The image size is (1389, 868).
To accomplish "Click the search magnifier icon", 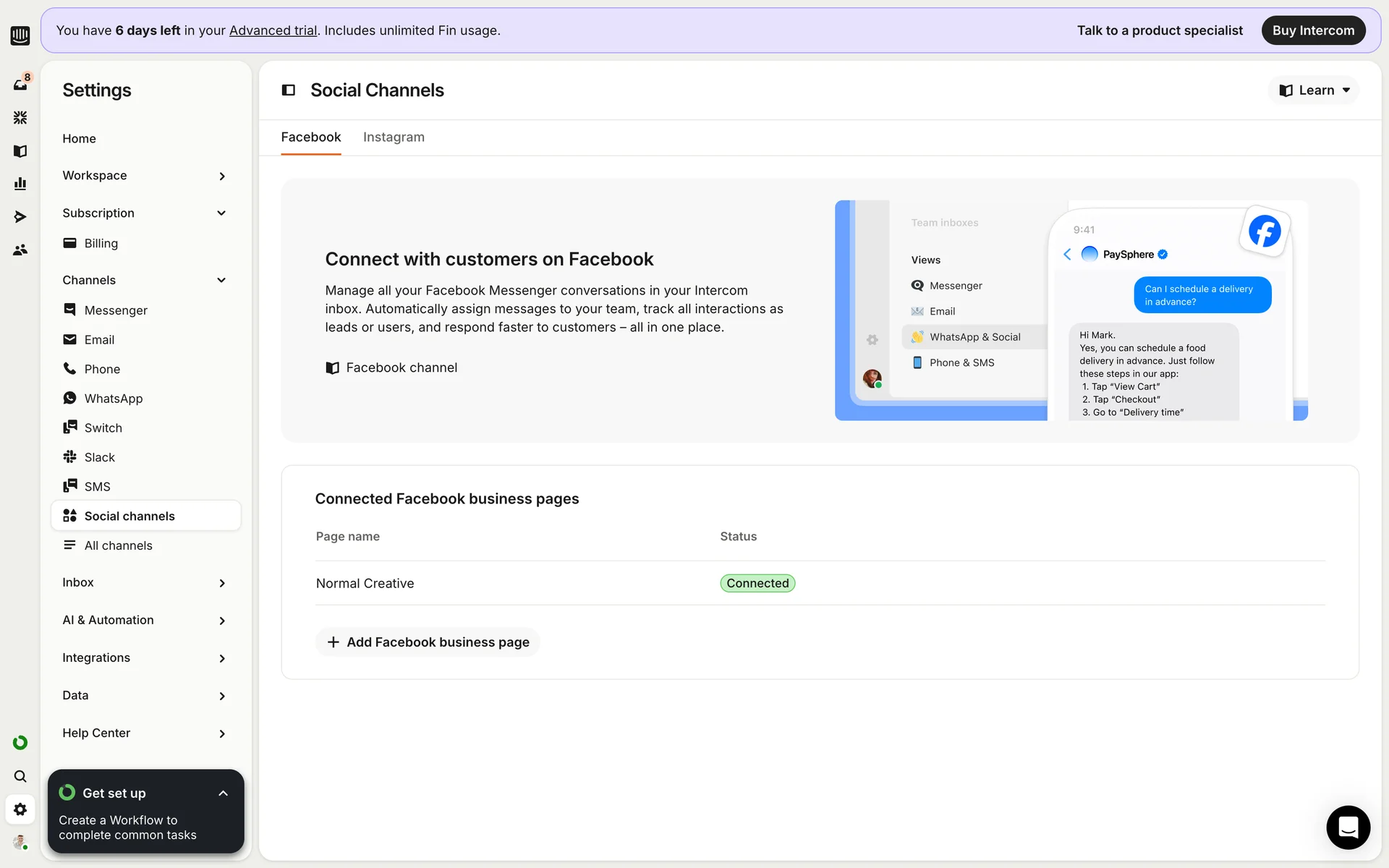I will (x=20, y=776).
